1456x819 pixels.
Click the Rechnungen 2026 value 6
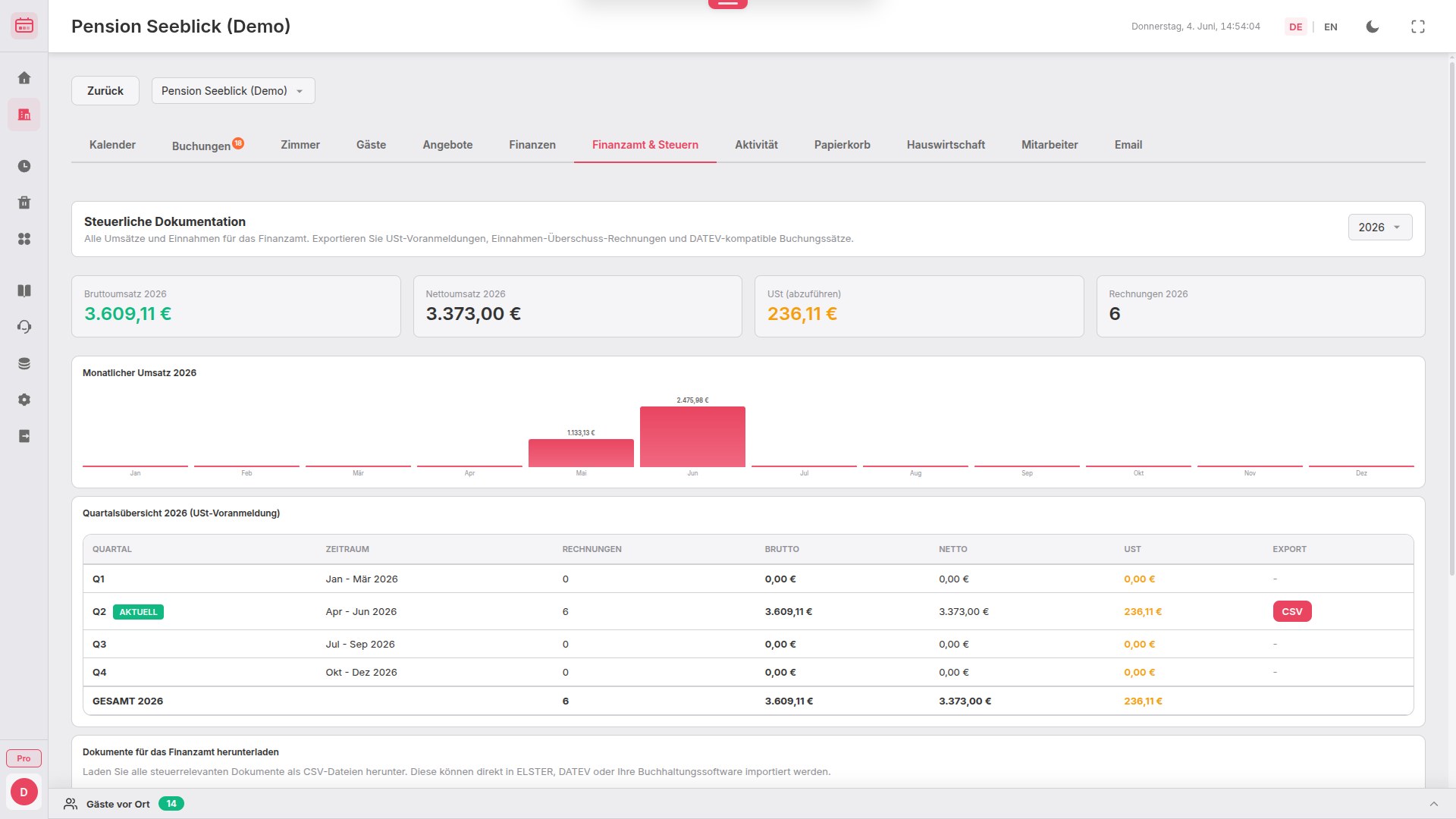point(1115,314)
